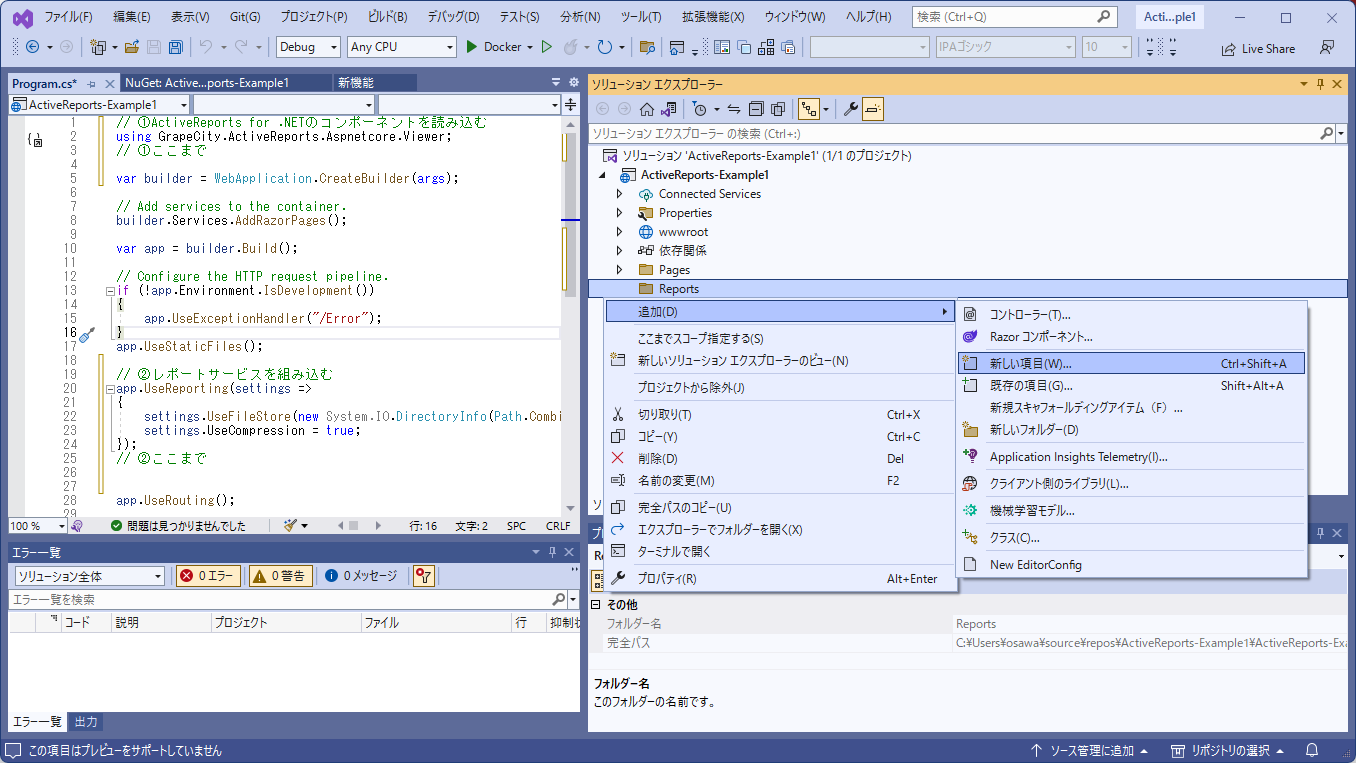
Task: Click リポジトリの選択 in the status bar
Action: [x=1228, y=750]
